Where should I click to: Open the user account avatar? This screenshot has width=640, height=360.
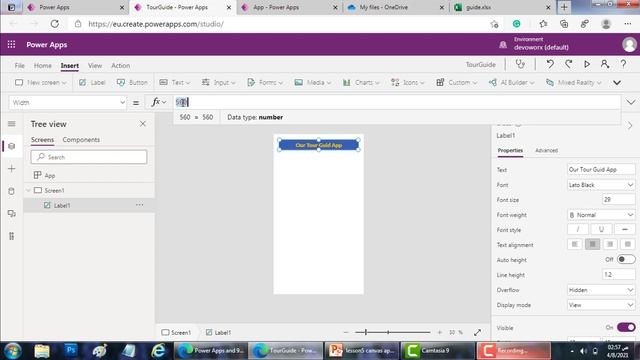tap(629, 44)
